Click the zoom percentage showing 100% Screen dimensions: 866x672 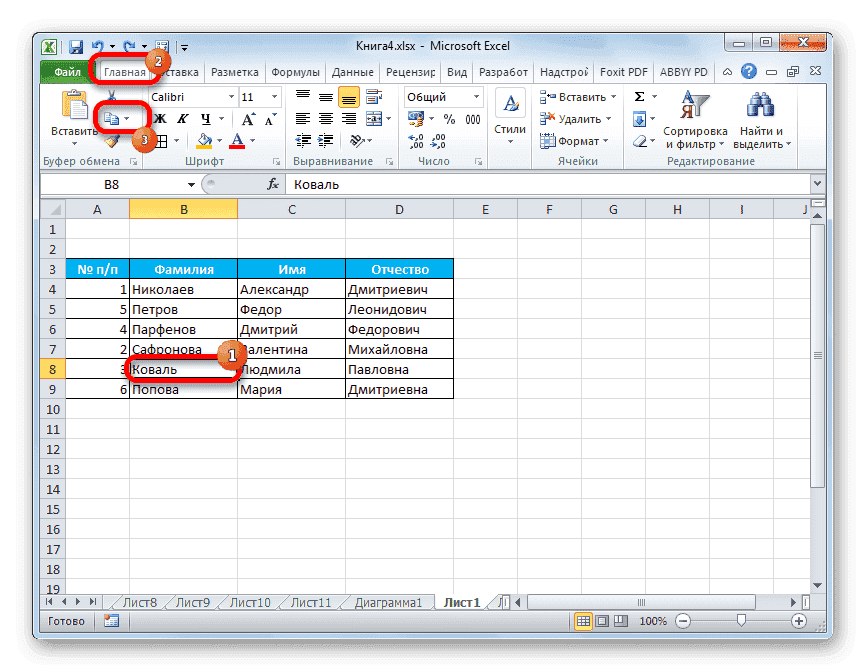(x=653, y=621)
